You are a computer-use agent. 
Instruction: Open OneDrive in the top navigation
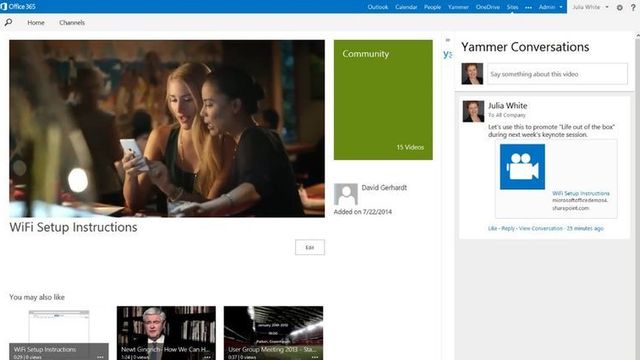tap(488, 7)
